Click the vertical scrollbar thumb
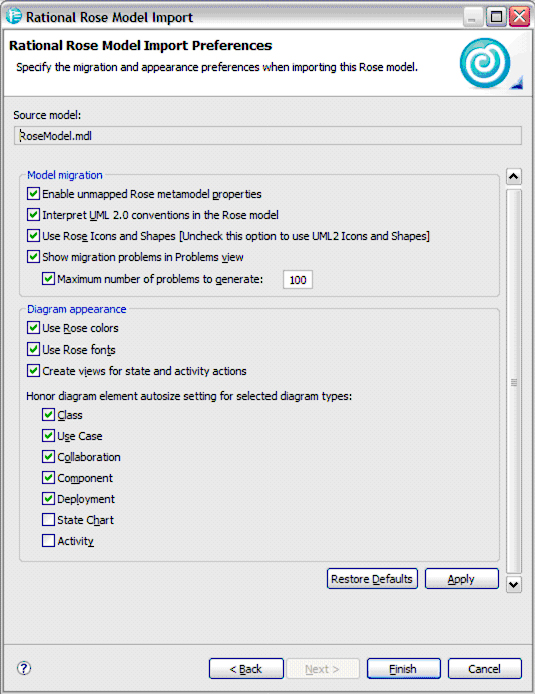535x694 pixels. 513,382
